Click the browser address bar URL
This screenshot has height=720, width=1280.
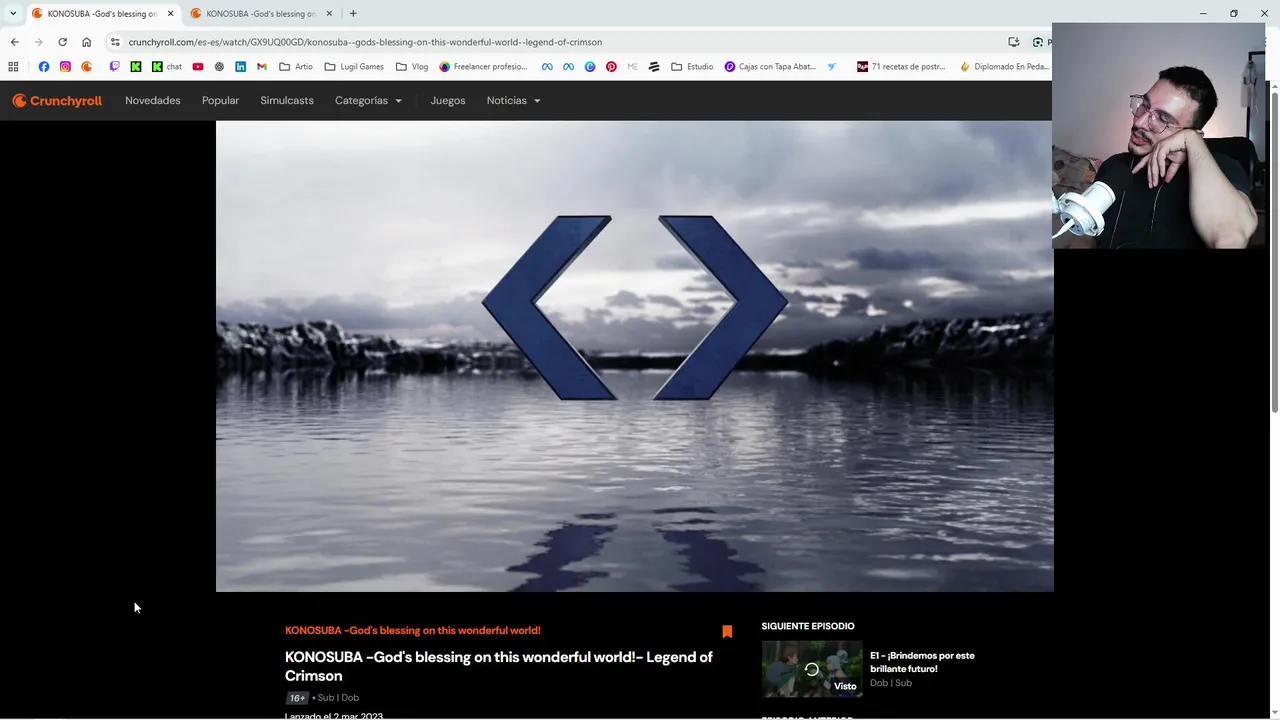tap(365, 42)
